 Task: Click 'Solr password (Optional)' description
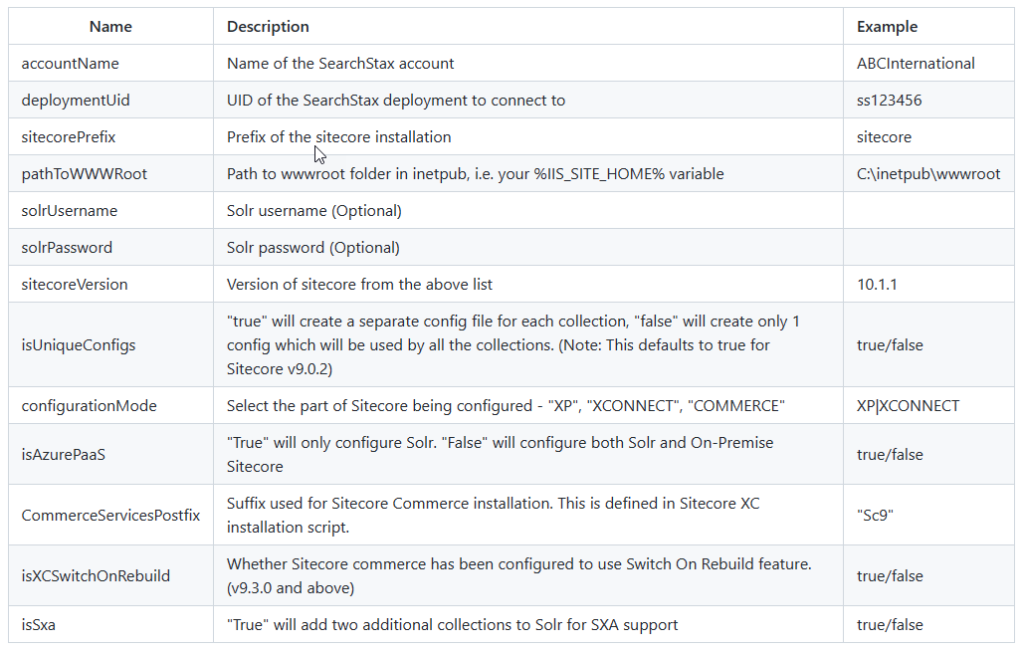point(313,247)
